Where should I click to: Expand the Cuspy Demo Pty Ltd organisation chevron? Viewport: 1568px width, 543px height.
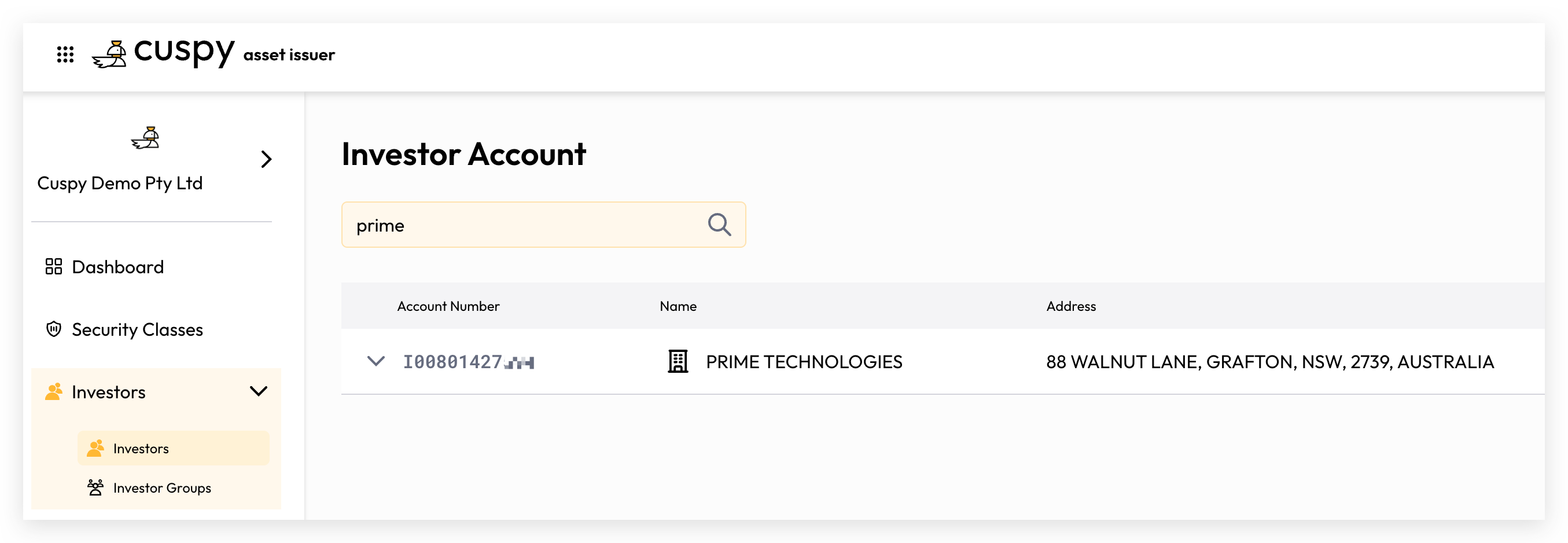coord(266,160)
